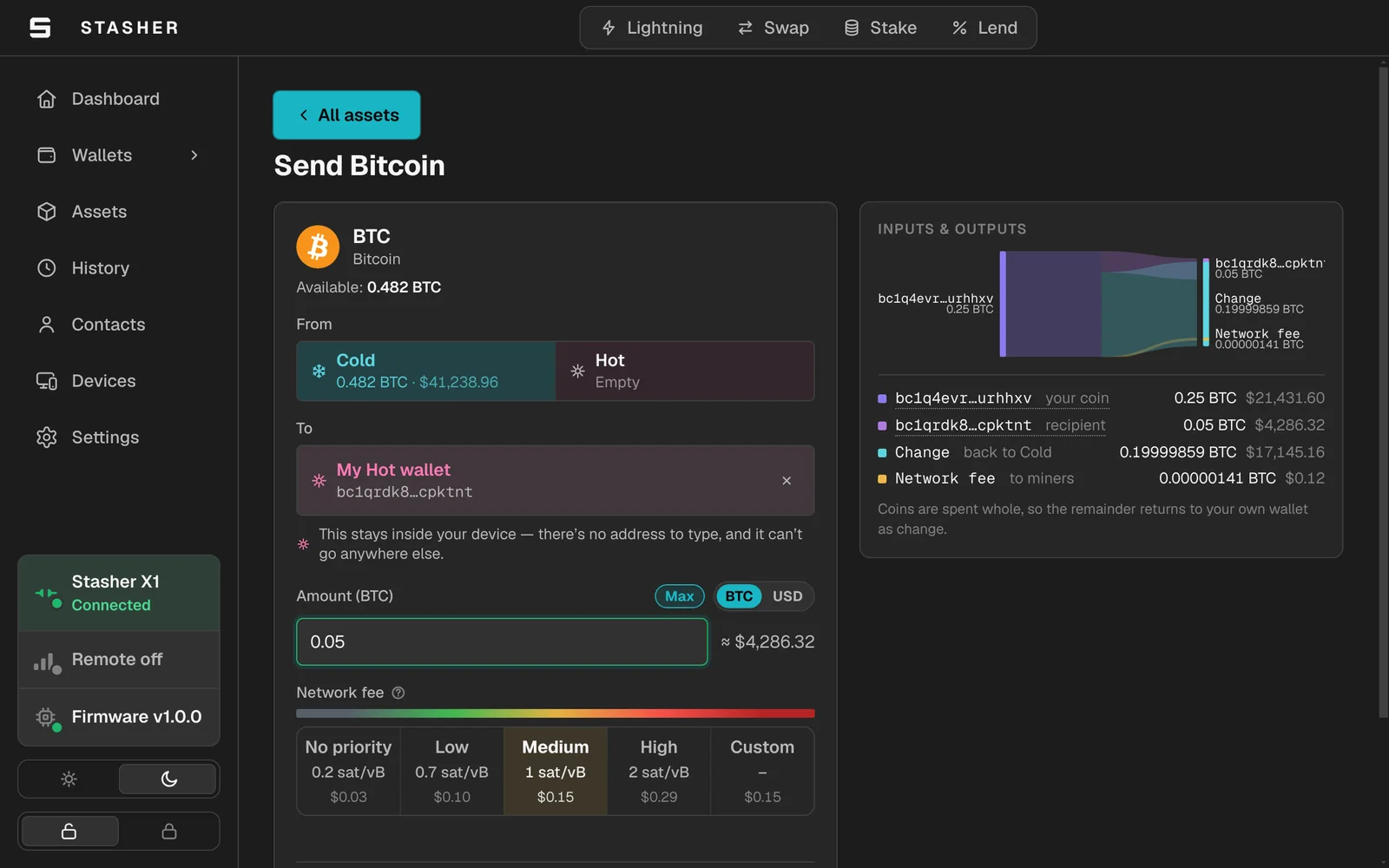
Task: Open the Stake tab
Action: (x=880, y=28)
